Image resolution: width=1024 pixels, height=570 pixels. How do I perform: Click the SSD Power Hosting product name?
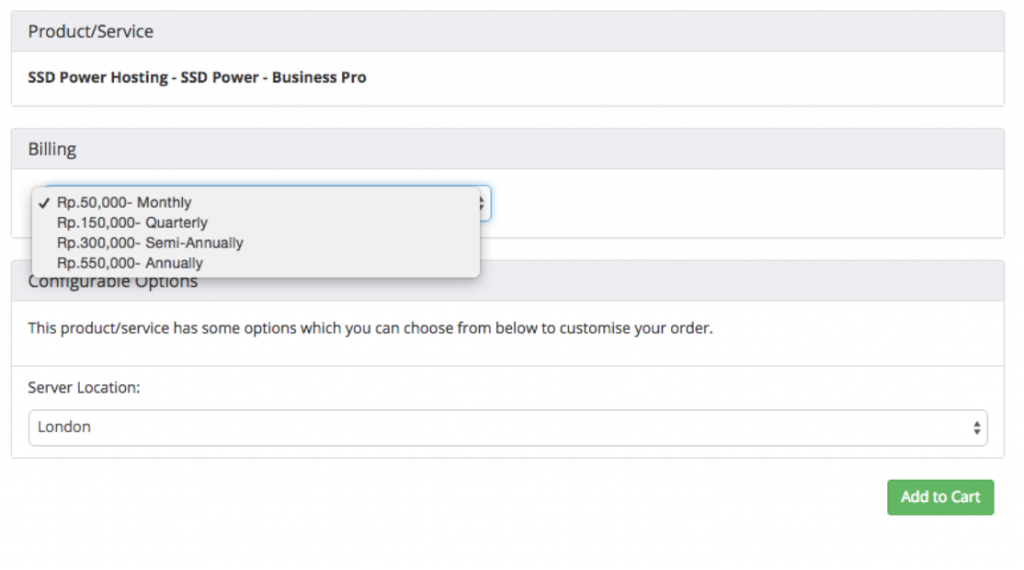tap(98, 77)
